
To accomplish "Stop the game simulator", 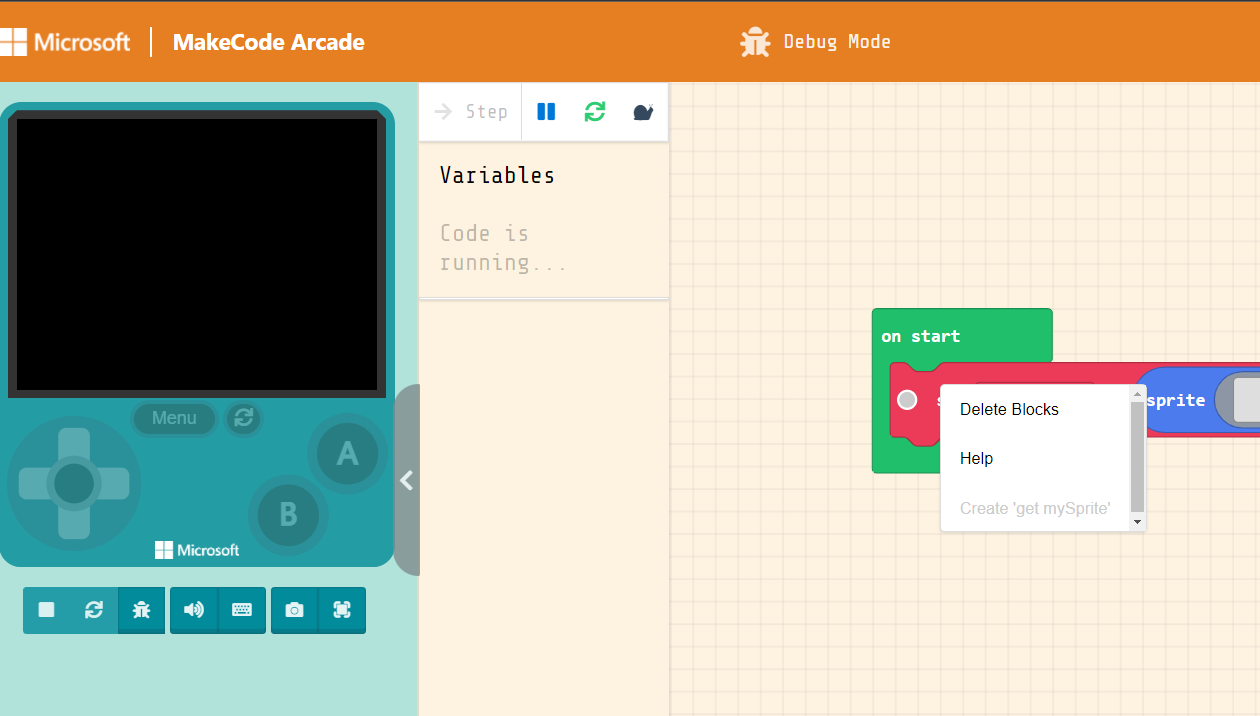I will point(45,609).
